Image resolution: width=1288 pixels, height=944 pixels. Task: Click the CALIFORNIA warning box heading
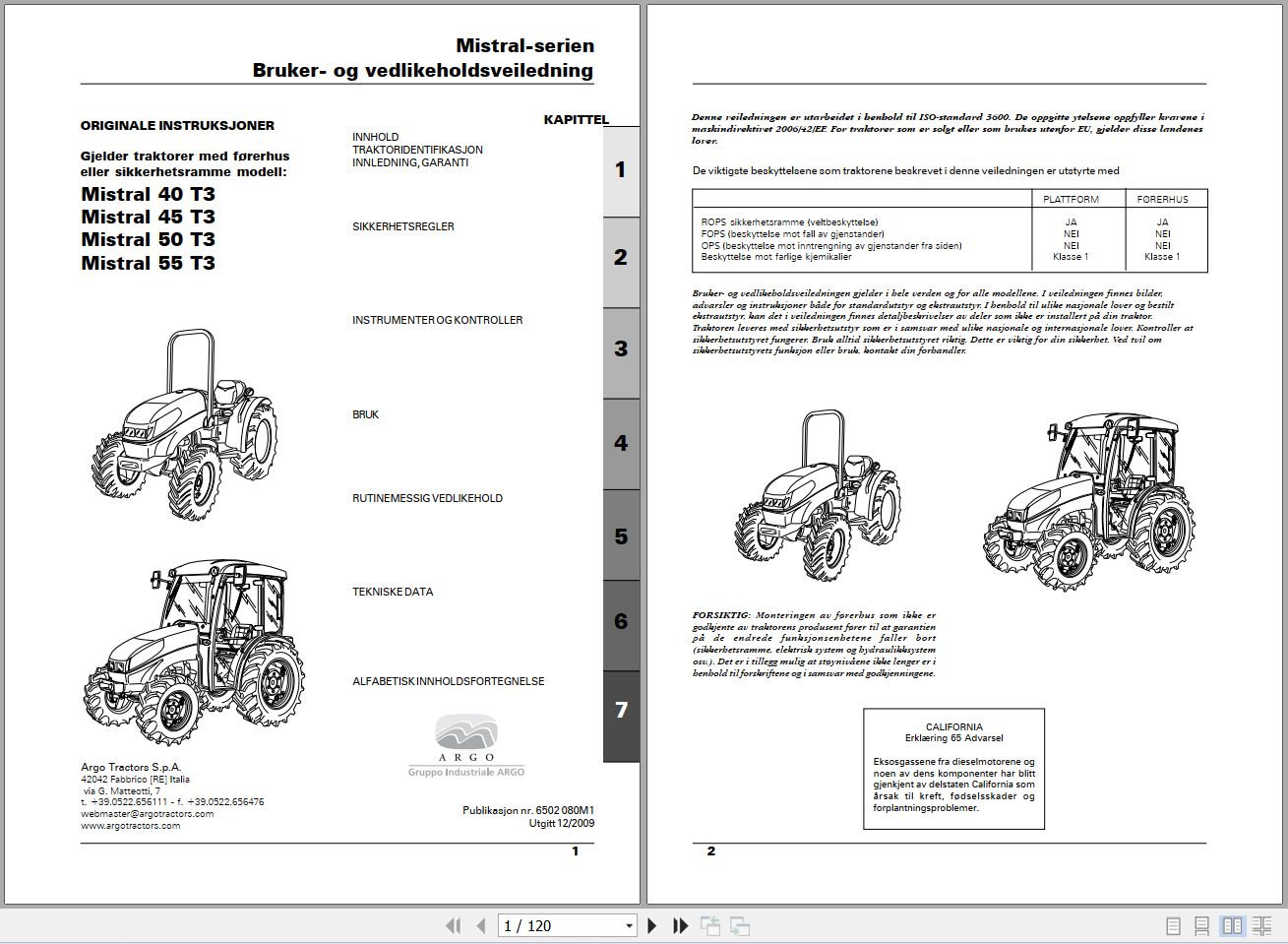(x=953, y=726)
